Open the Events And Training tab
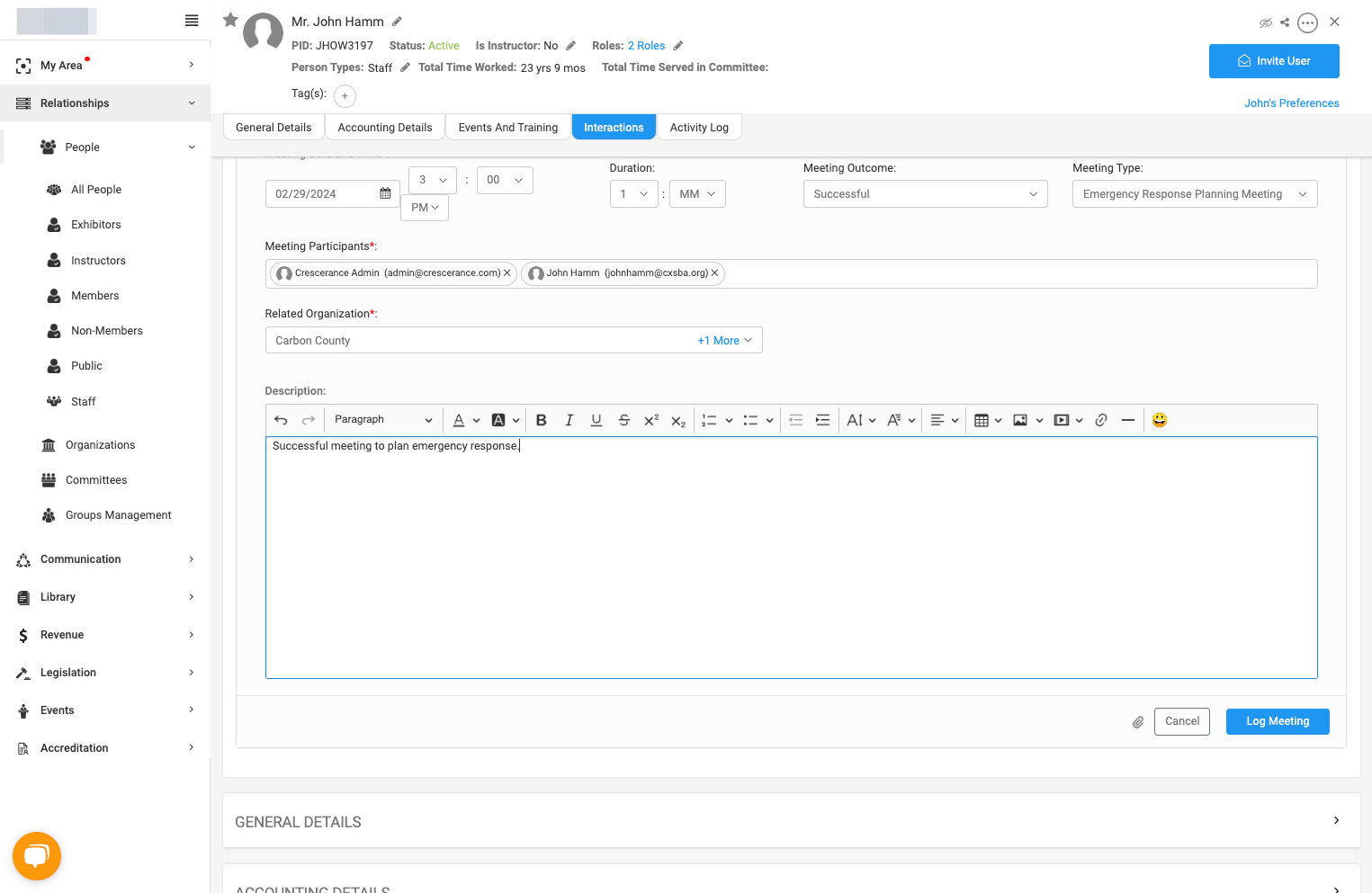This screenshot has width=1372, height=893. [x=508, y=128]
